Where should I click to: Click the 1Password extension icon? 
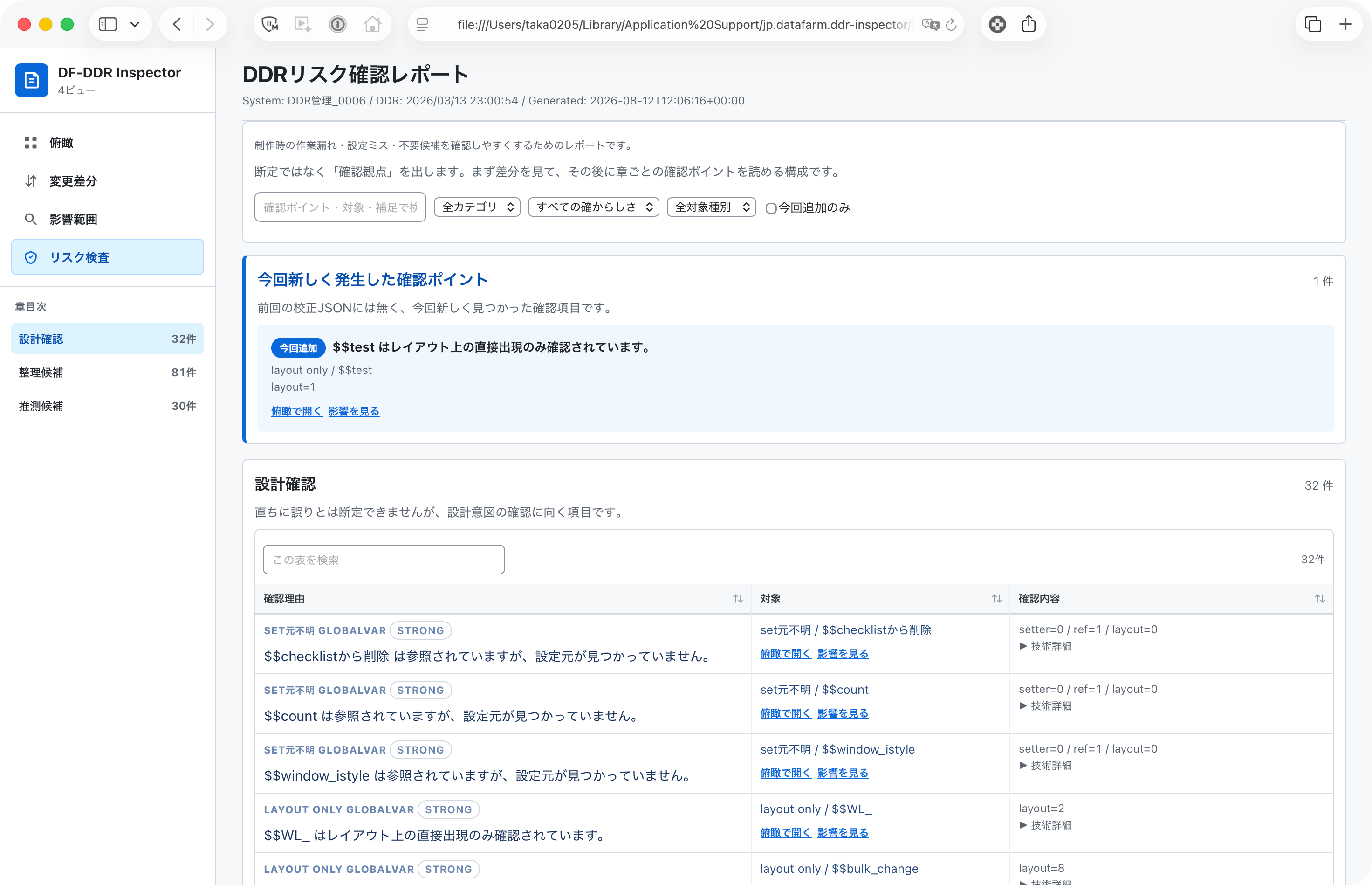tap(338, 24)
